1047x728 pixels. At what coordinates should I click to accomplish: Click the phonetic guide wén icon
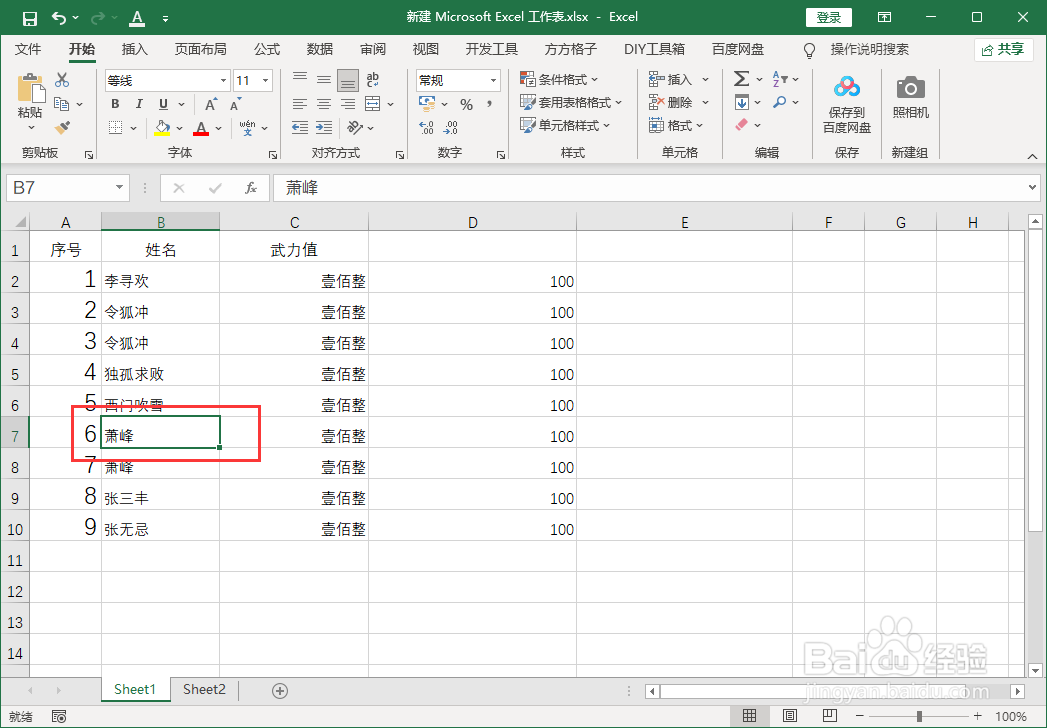click(x=247, y=128)
